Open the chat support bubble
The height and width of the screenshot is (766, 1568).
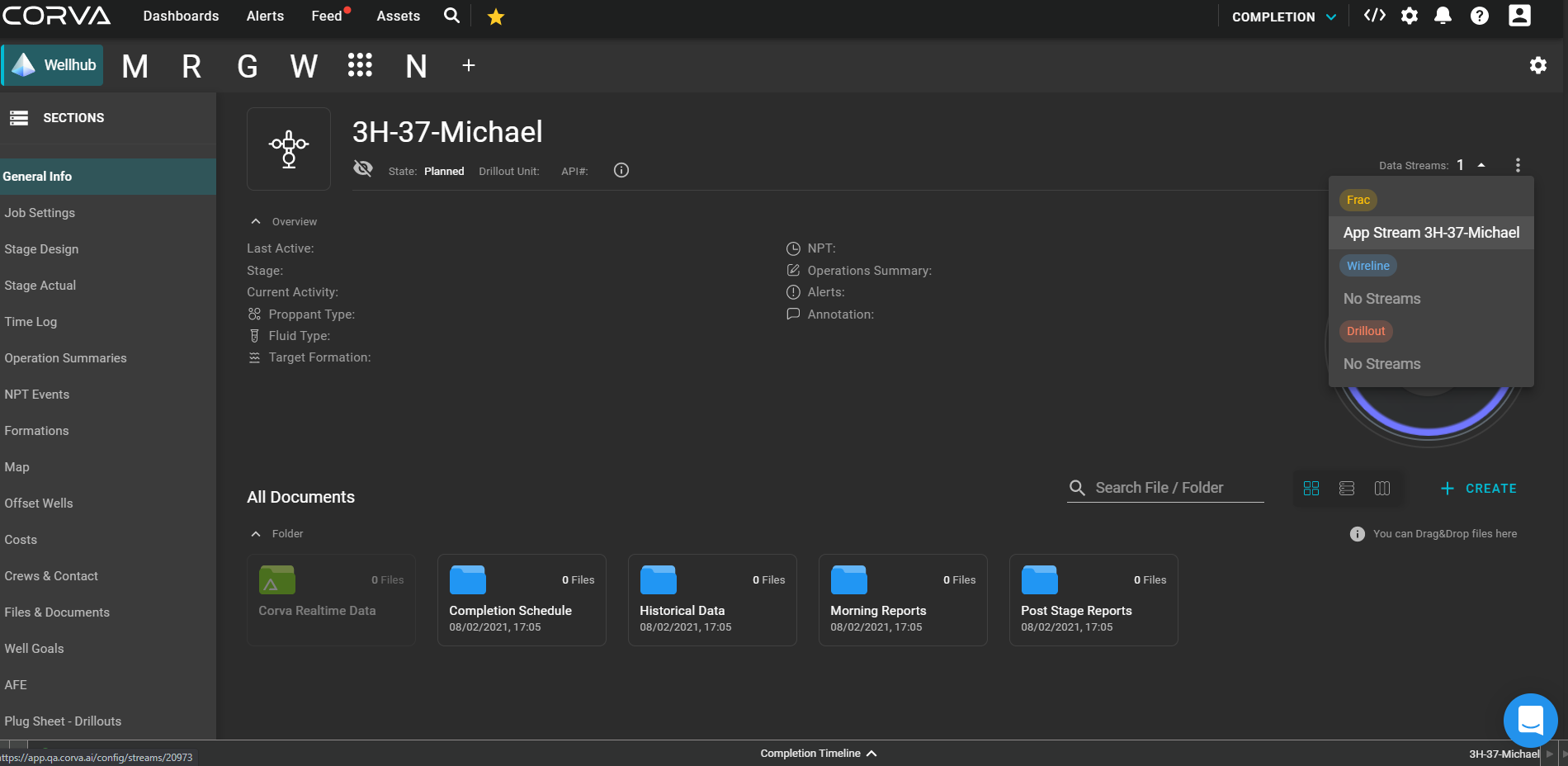pos(1530,721)
